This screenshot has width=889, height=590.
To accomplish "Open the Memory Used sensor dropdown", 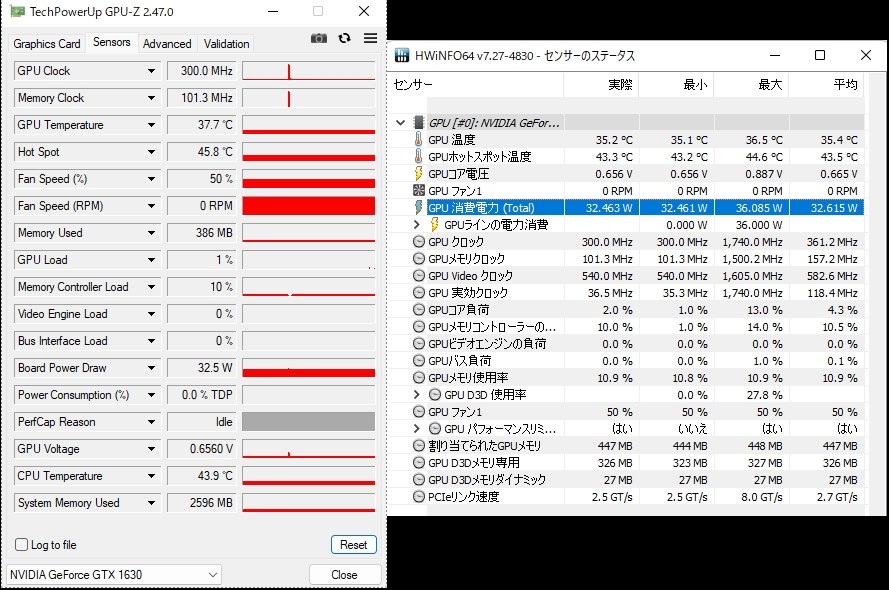I will coord(151,233).
